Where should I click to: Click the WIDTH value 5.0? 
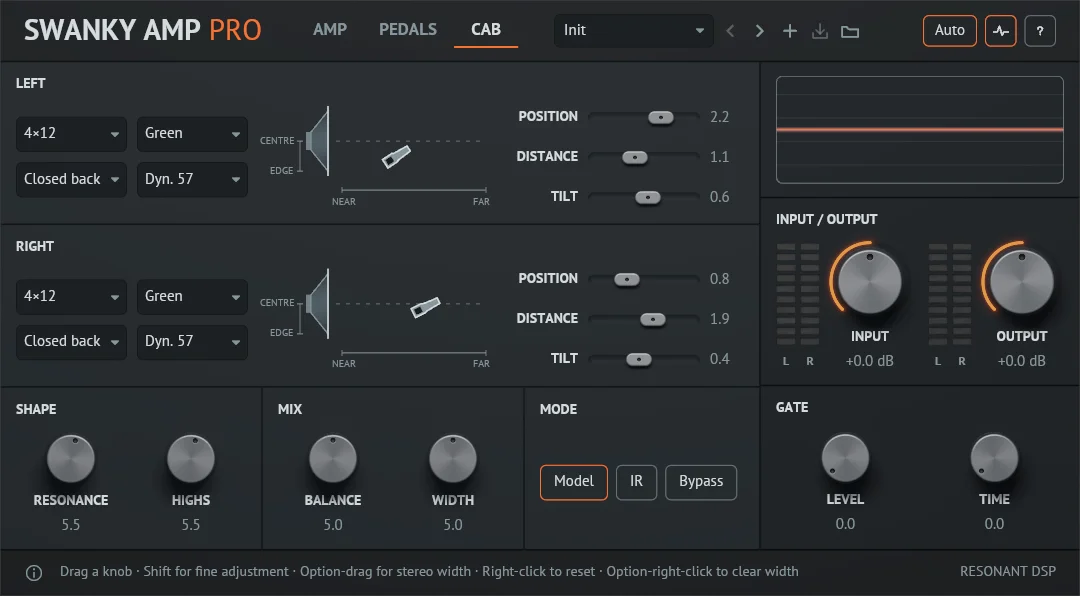[453, 525]
